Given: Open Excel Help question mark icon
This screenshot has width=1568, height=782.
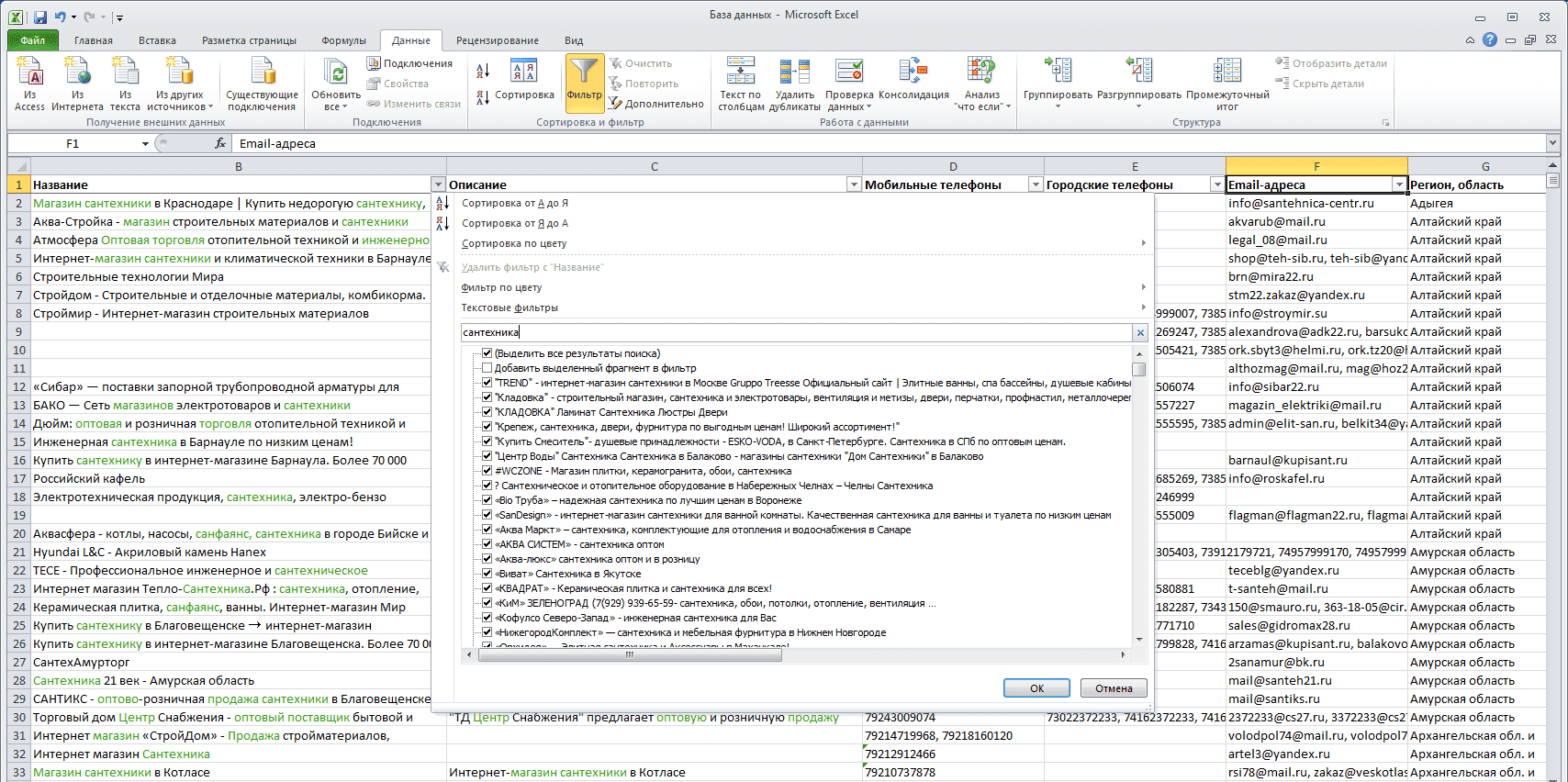Looking at the screenshot, I should click(x=1489, y=39).
